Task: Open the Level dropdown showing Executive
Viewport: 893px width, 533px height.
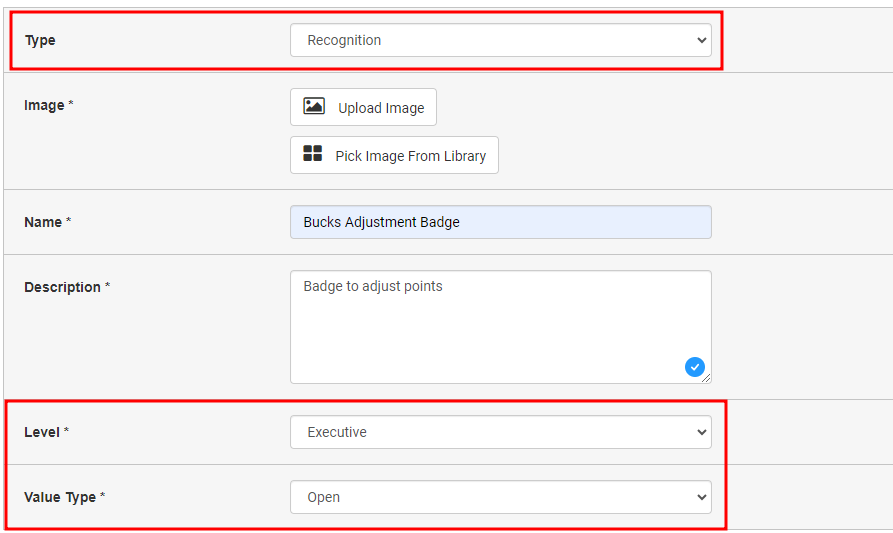Action: click(x=501, y=432)
